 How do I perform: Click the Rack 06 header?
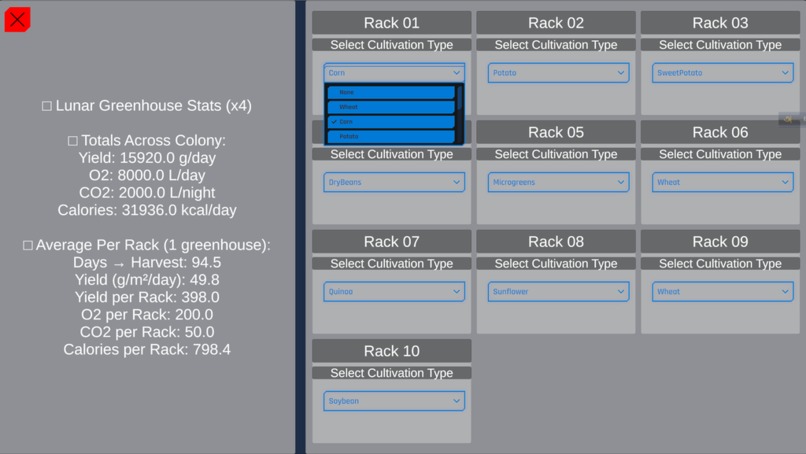coord(720,132)
